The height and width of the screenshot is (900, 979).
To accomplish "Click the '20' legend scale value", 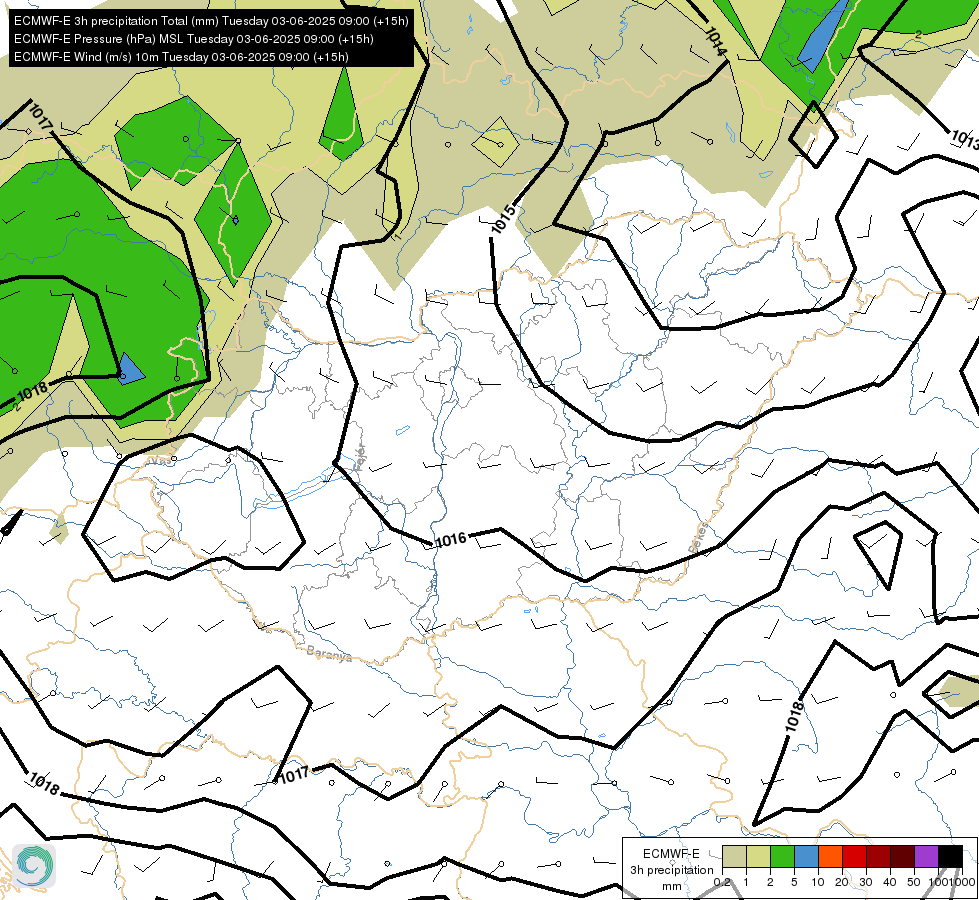I will tap(842, 882).
